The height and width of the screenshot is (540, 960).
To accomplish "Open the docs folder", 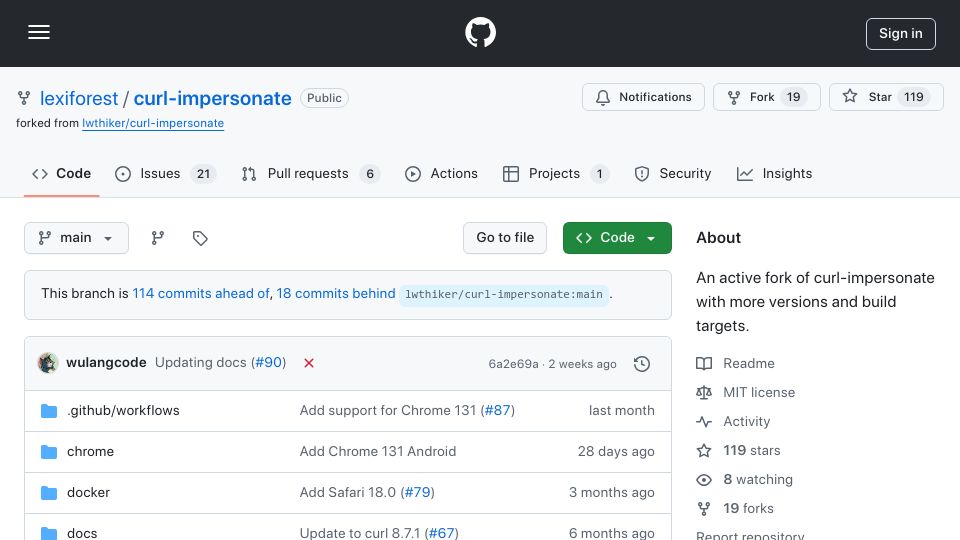I will pyautogui.click(x=82, y=533).
